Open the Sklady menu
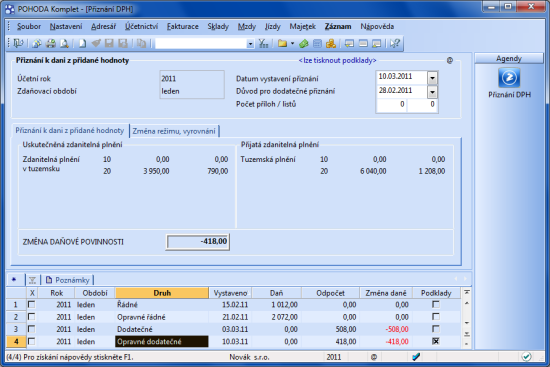550x367 pixels. click(x=218, y=26)
